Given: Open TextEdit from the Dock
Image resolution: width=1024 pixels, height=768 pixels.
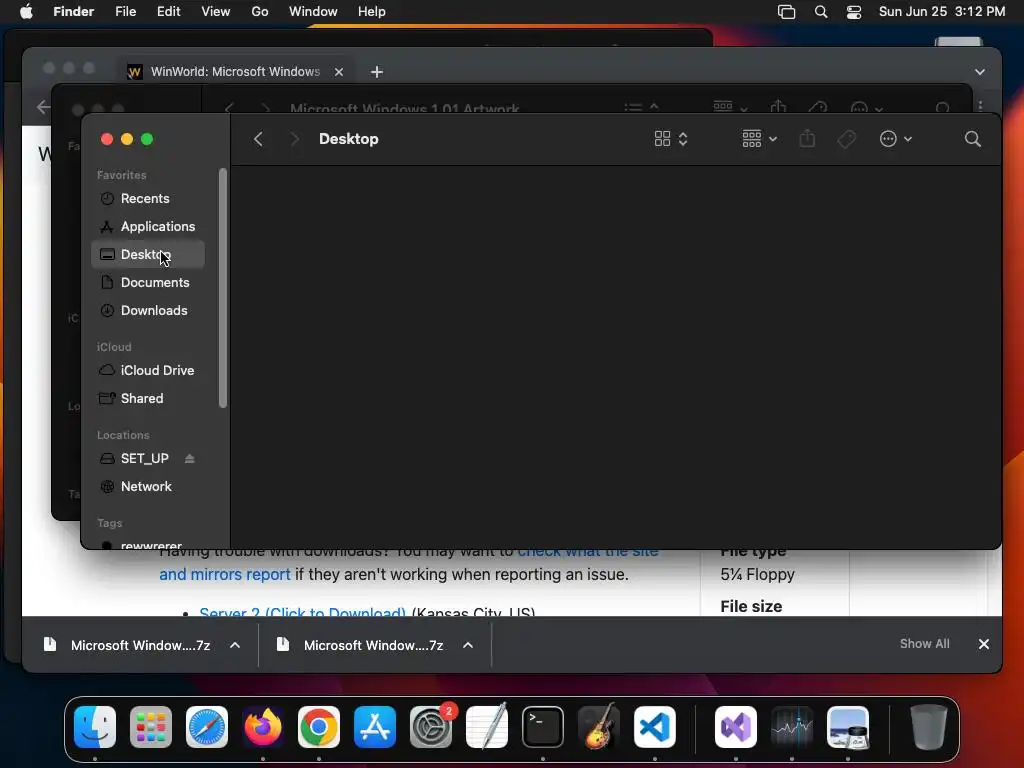Looking at the screenshot, I should click(x=487, y=727).
